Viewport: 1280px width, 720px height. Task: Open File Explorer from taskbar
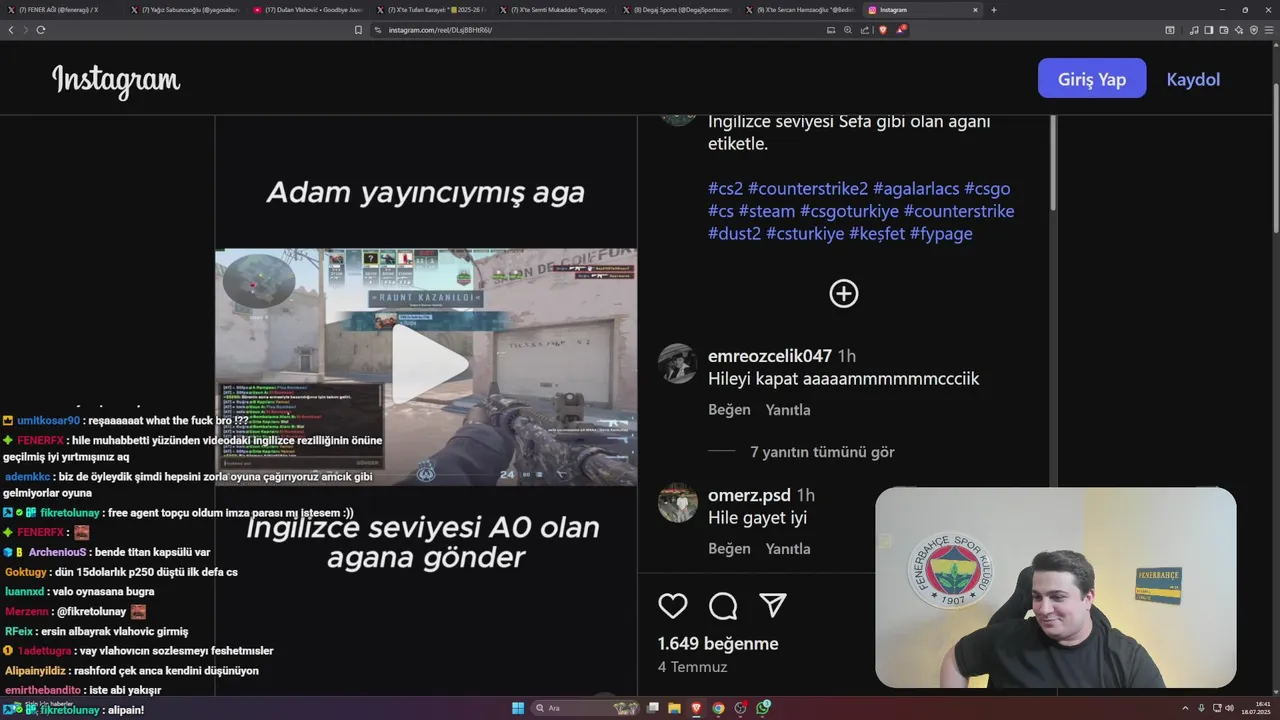point(675,708)
